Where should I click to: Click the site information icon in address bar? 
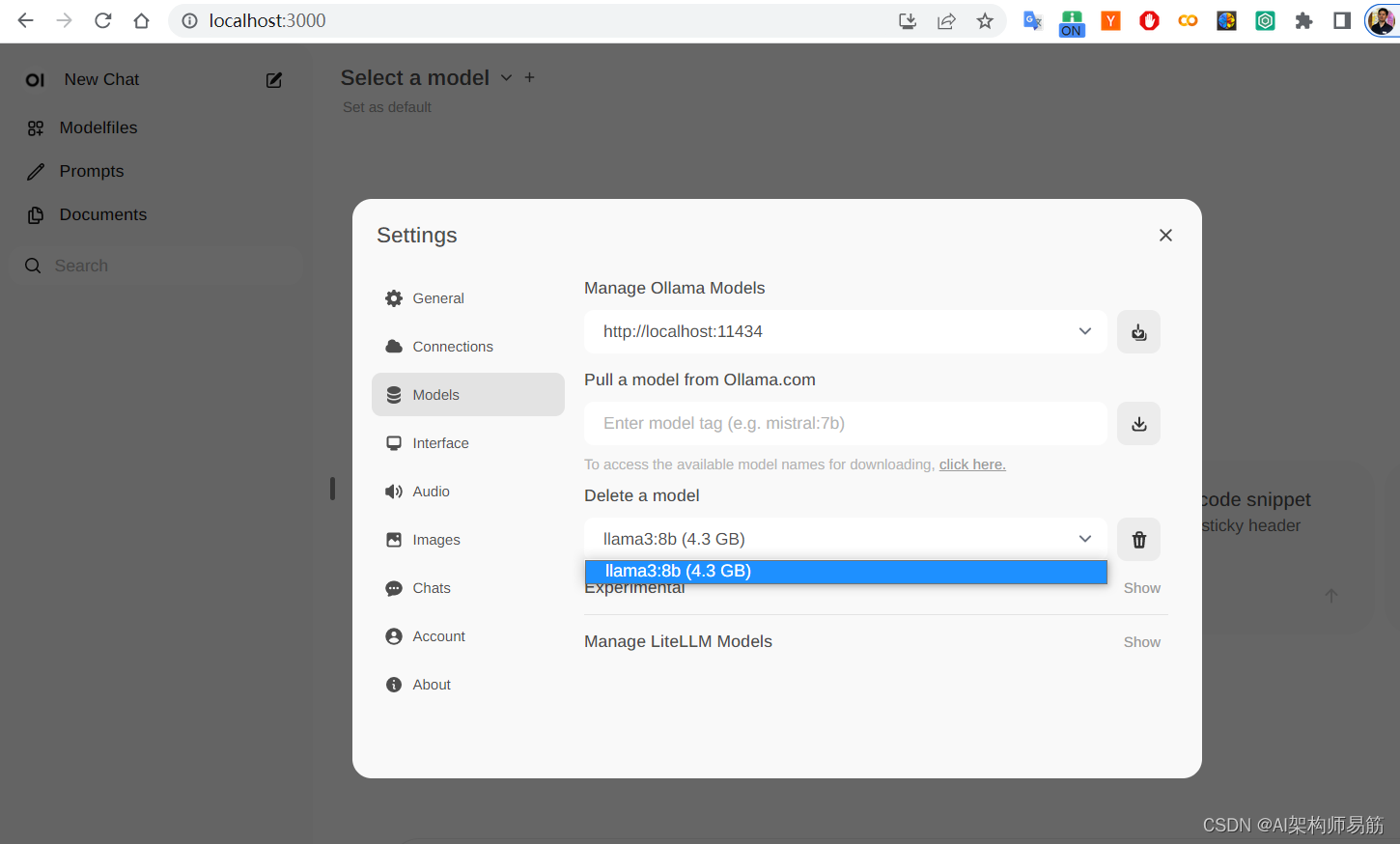189,20
